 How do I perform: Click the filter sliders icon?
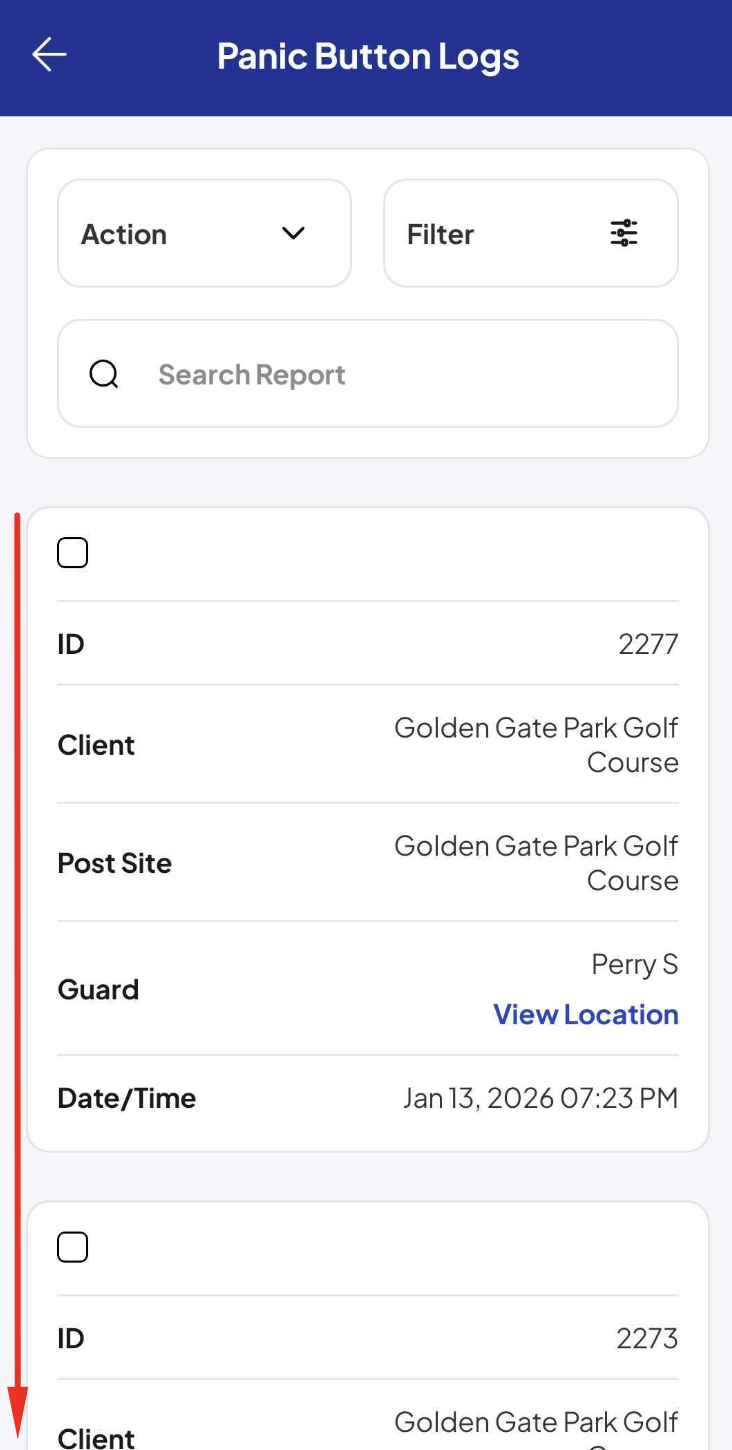(x=624, y=233)
